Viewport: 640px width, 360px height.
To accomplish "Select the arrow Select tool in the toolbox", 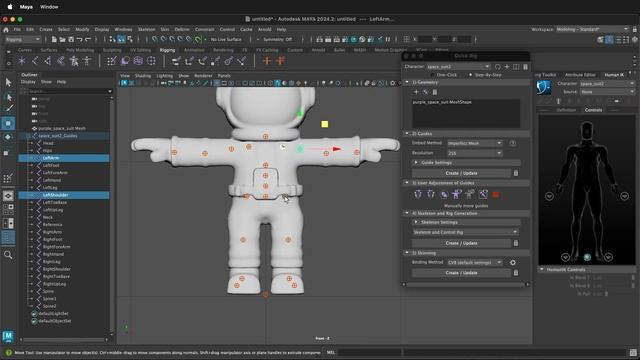I will coord(8,82).
